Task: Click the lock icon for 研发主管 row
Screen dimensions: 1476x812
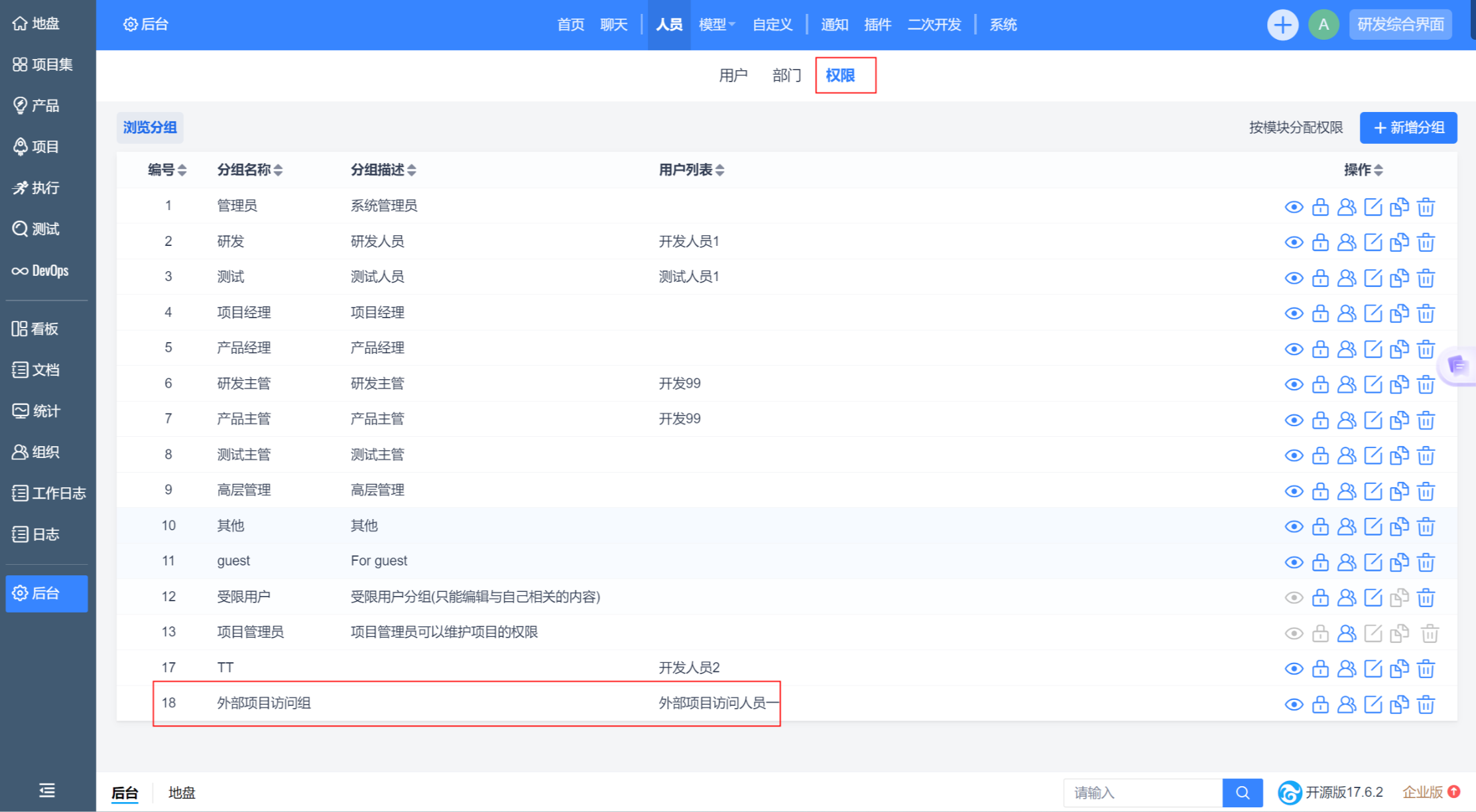Action: click(x=1320, y=384)
